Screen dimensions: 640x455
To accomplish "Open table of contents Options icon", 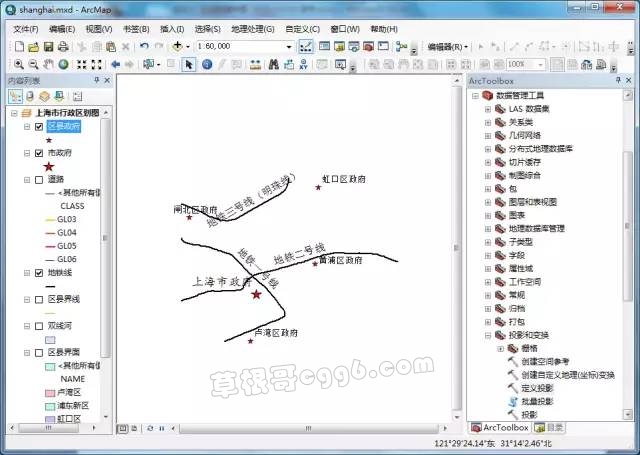I will click(x=77, y=96).
